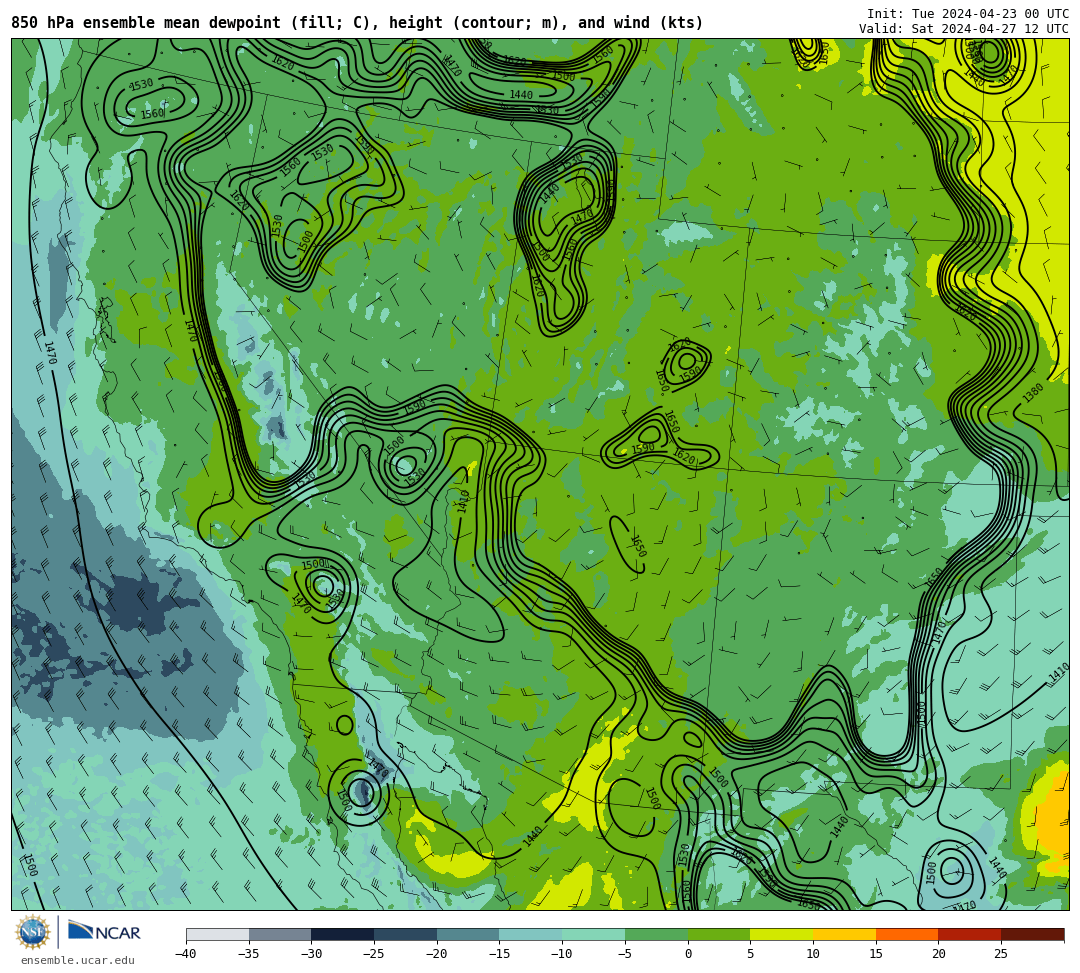
Task: Click the 15 colorbar tick label
Action: click(876, 954)
